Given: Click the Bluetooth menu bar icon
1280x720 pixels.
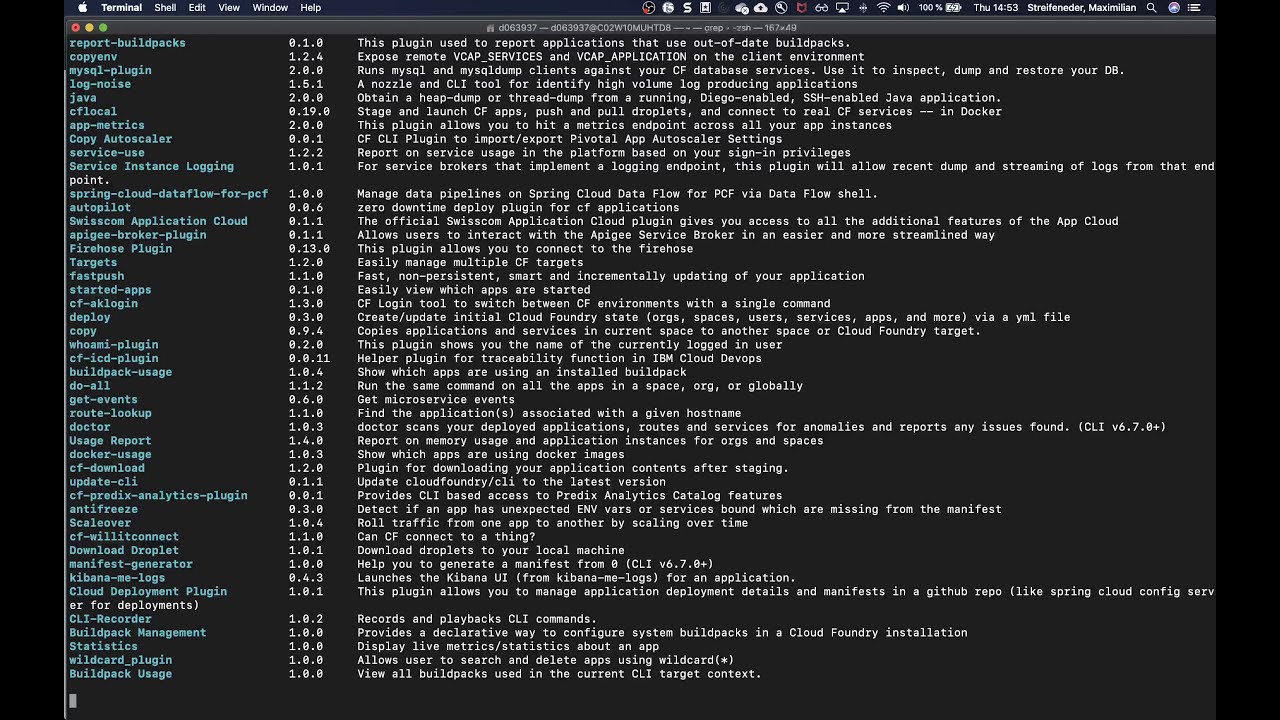Looking at the screenshot, I should (863, 7).
